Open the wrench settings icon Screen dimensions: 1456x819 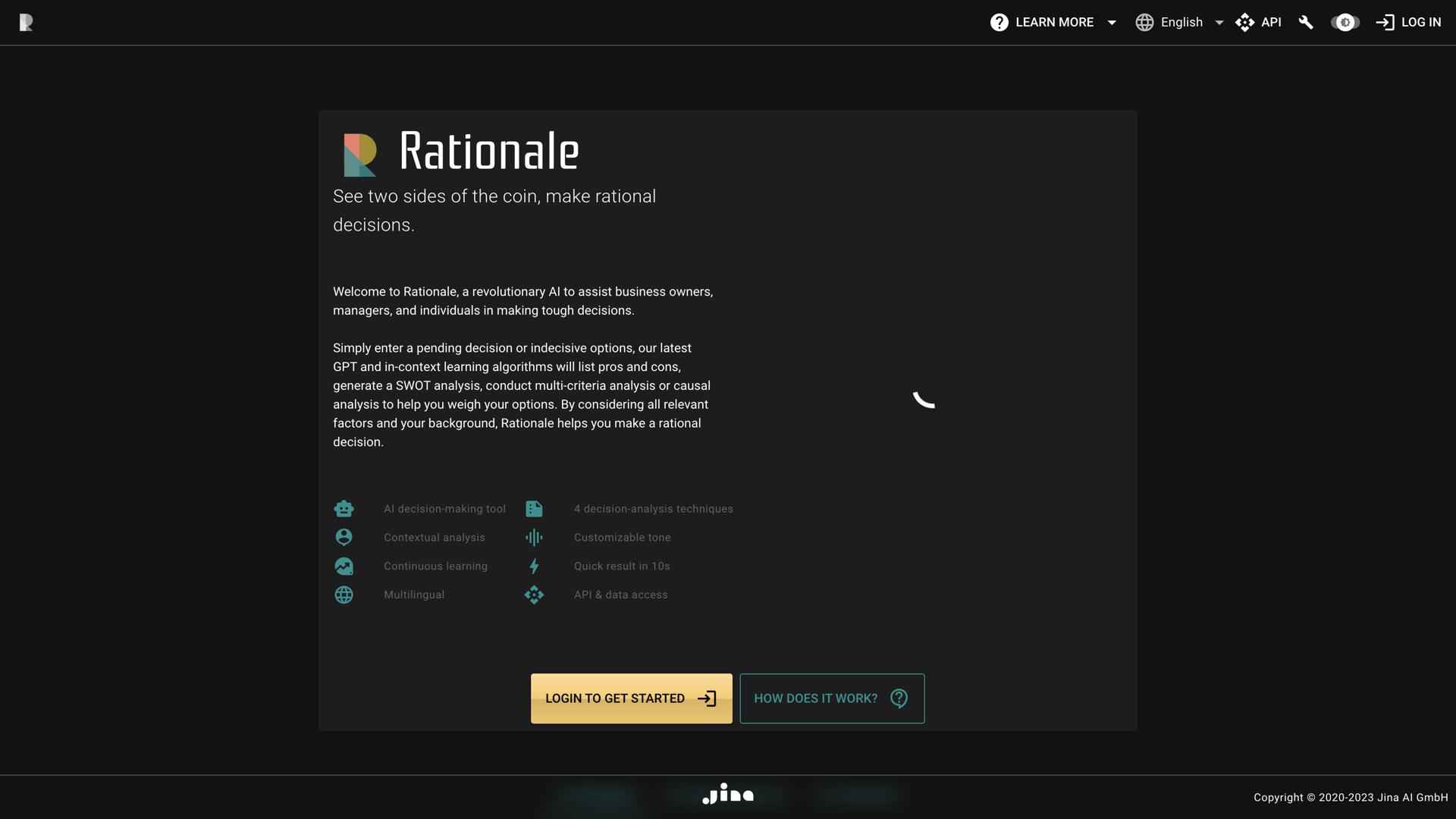1306,23
